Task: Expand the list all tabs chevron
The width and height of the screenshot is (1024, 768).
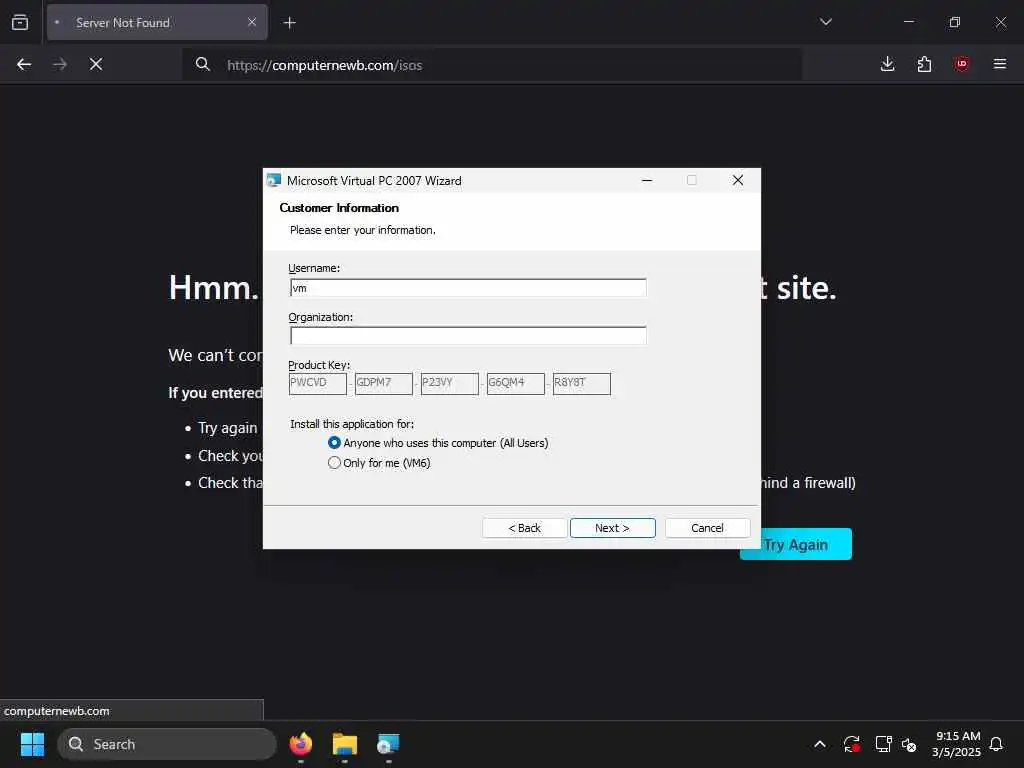Action: coord(825,22)
